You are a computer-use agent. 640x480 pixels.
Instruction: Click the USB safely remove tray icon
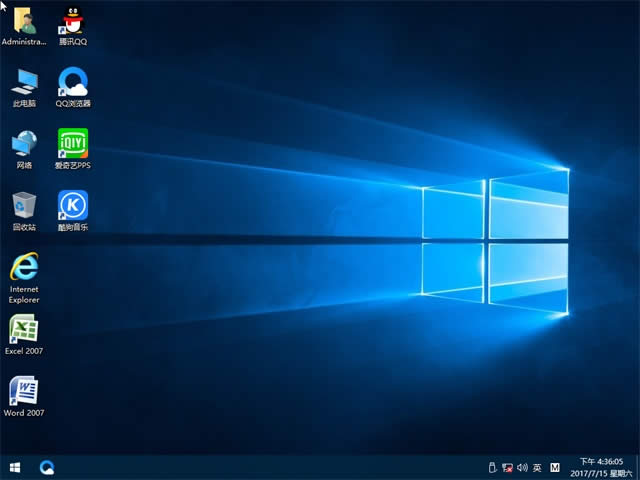tap(491, 467)
